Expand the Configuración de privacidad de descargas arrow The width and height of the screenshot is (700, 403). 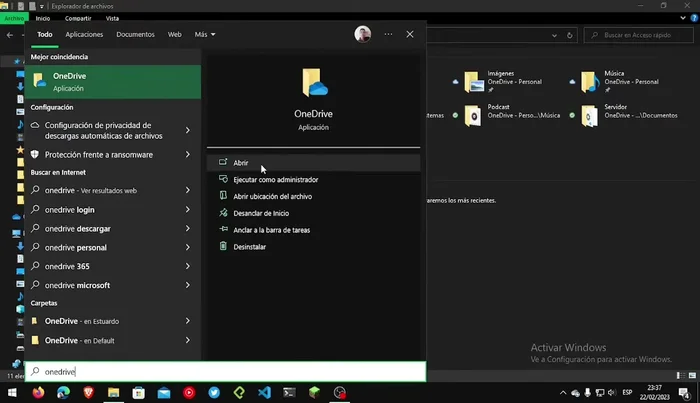[188, 130]
